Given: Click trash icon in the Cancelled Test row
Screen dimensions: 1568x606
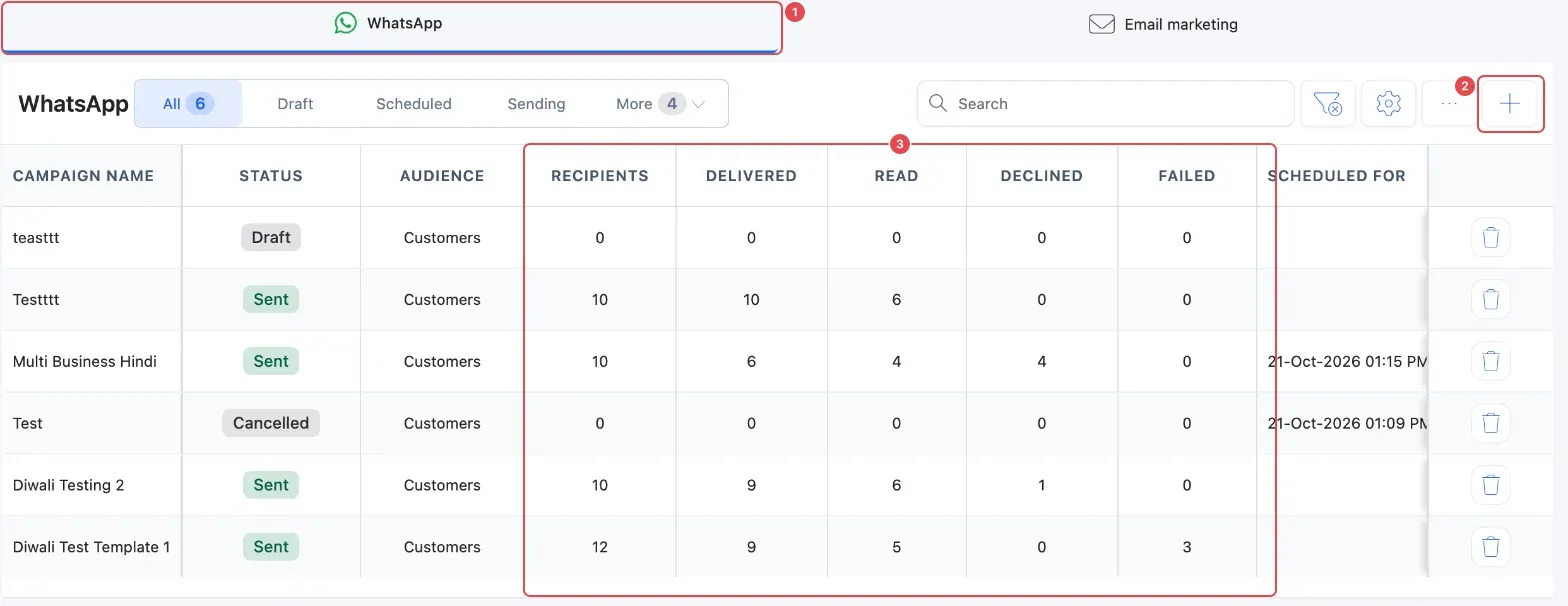Looking at the screenshot, I should click(1490, 423).
